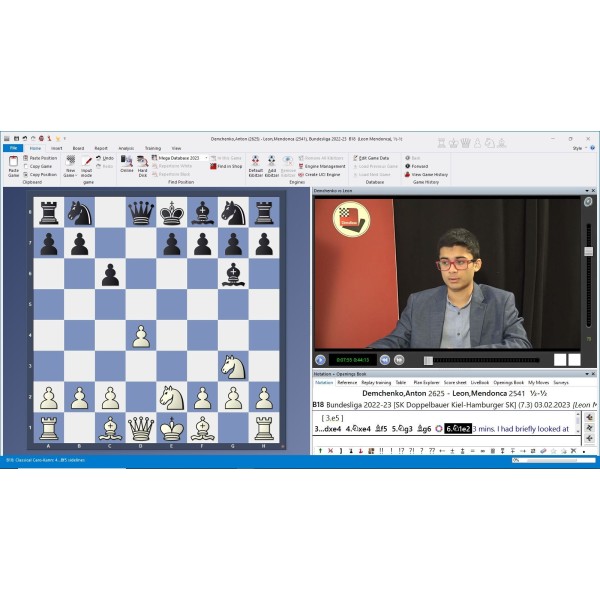Viewport: 600px width, 600px height.
Task: Open the My Moves tab
Action: point(538,382)
